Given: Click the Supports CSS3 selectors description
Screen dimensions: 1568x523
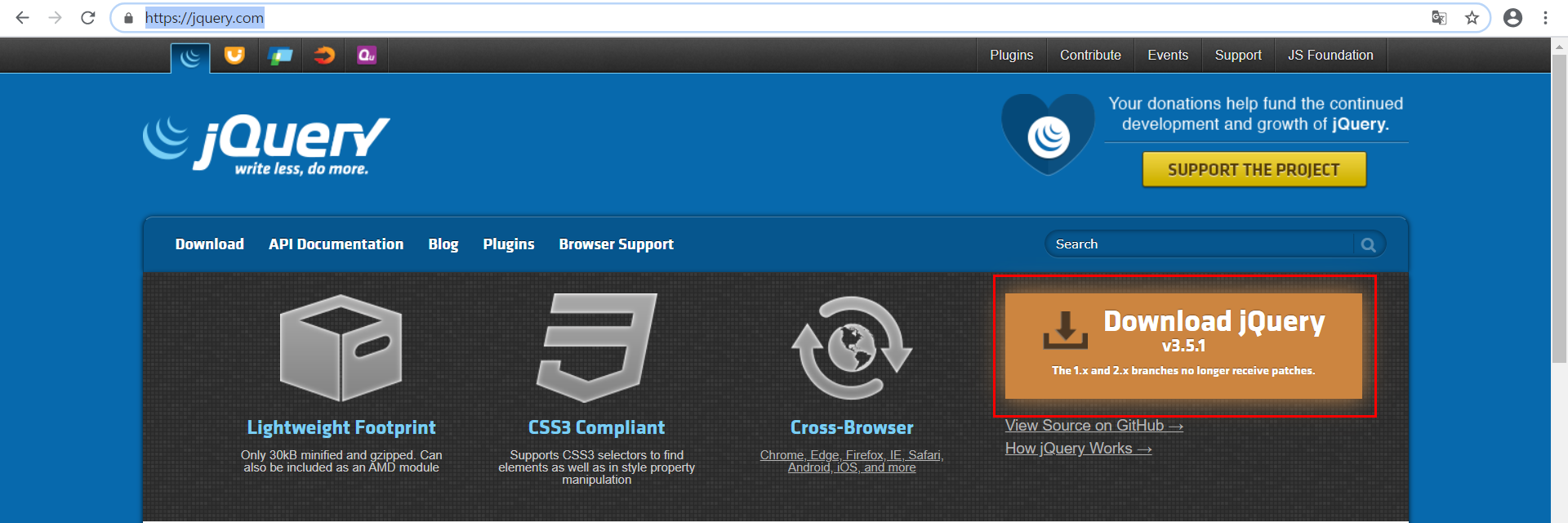Looking at the screenshot, I should point(596,467).
